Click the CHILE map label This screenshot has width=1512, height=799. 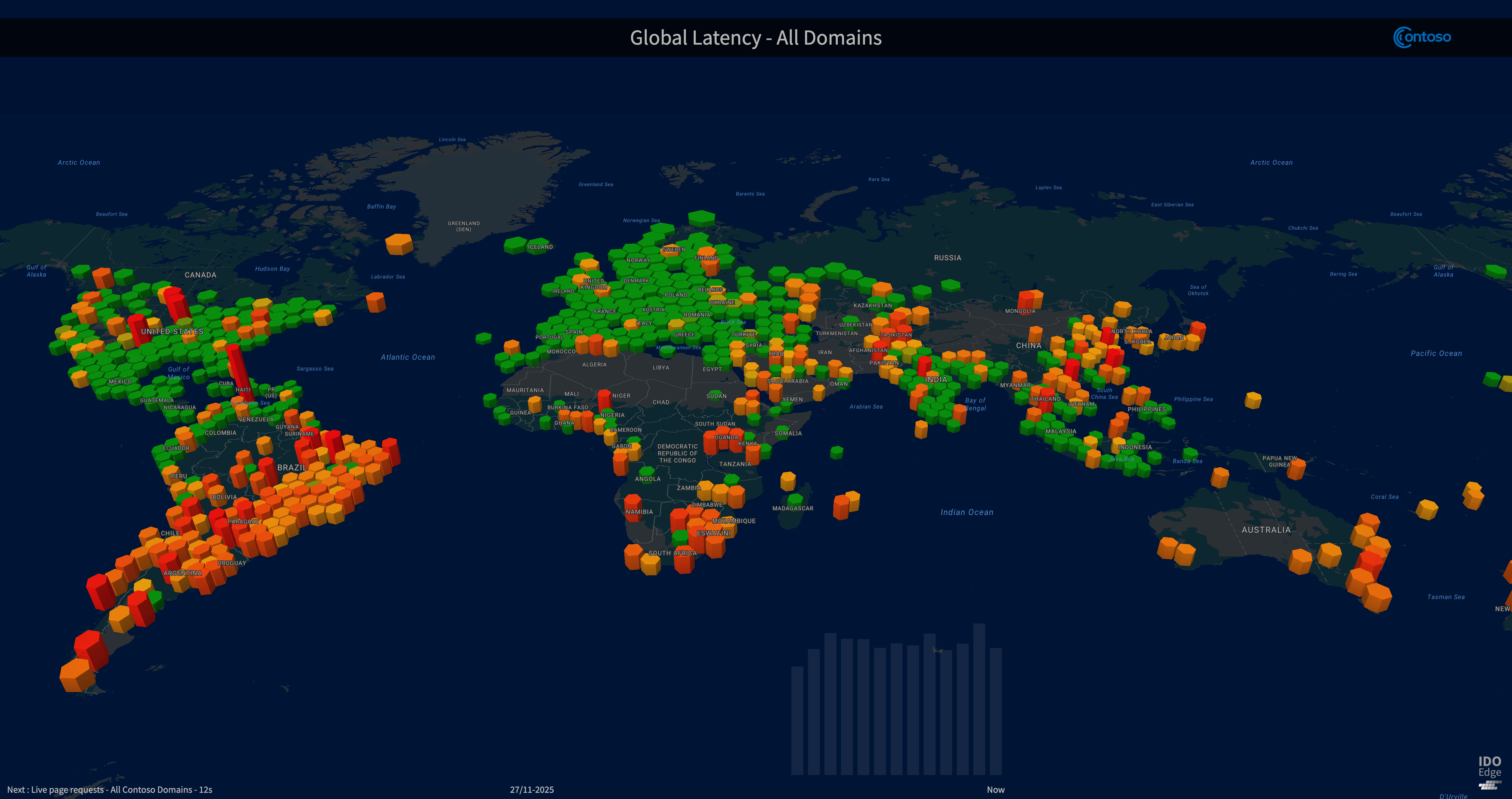(170, 533)
